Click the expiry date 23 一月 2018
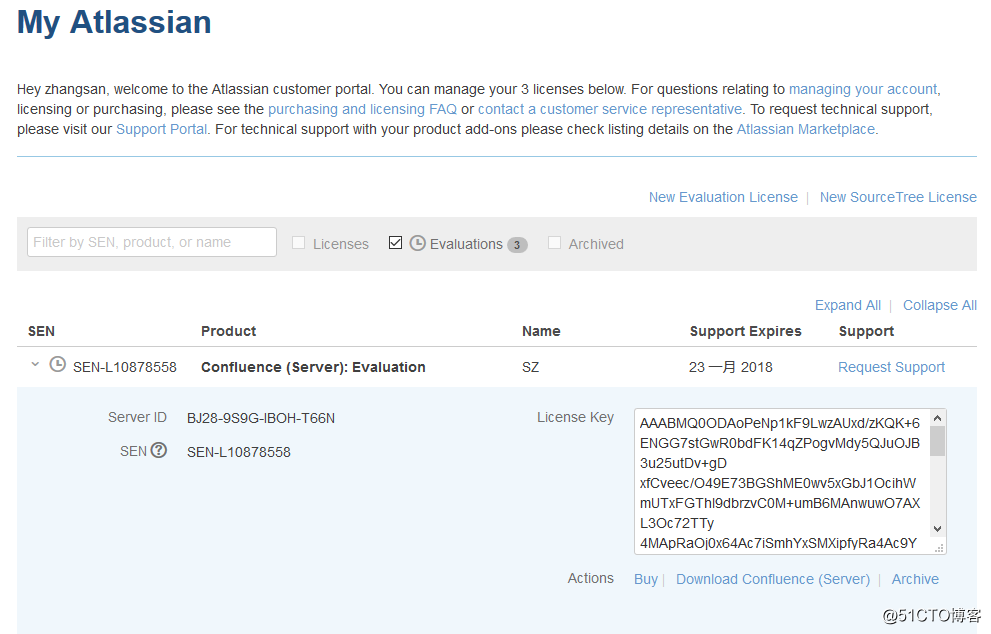The height and width of the screenshot is (634, 991). point(731,367)
